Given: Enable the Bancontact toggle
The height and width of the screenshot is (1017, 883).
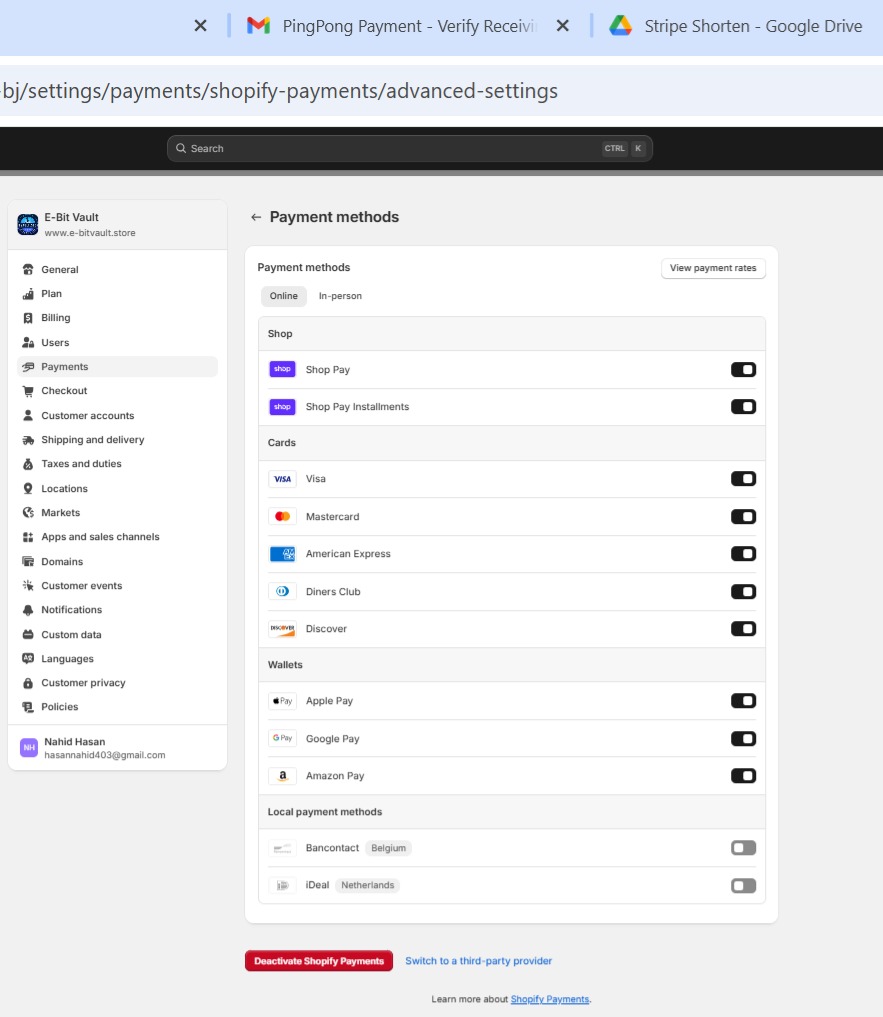Looking at the screenshot, I should 744,848.
